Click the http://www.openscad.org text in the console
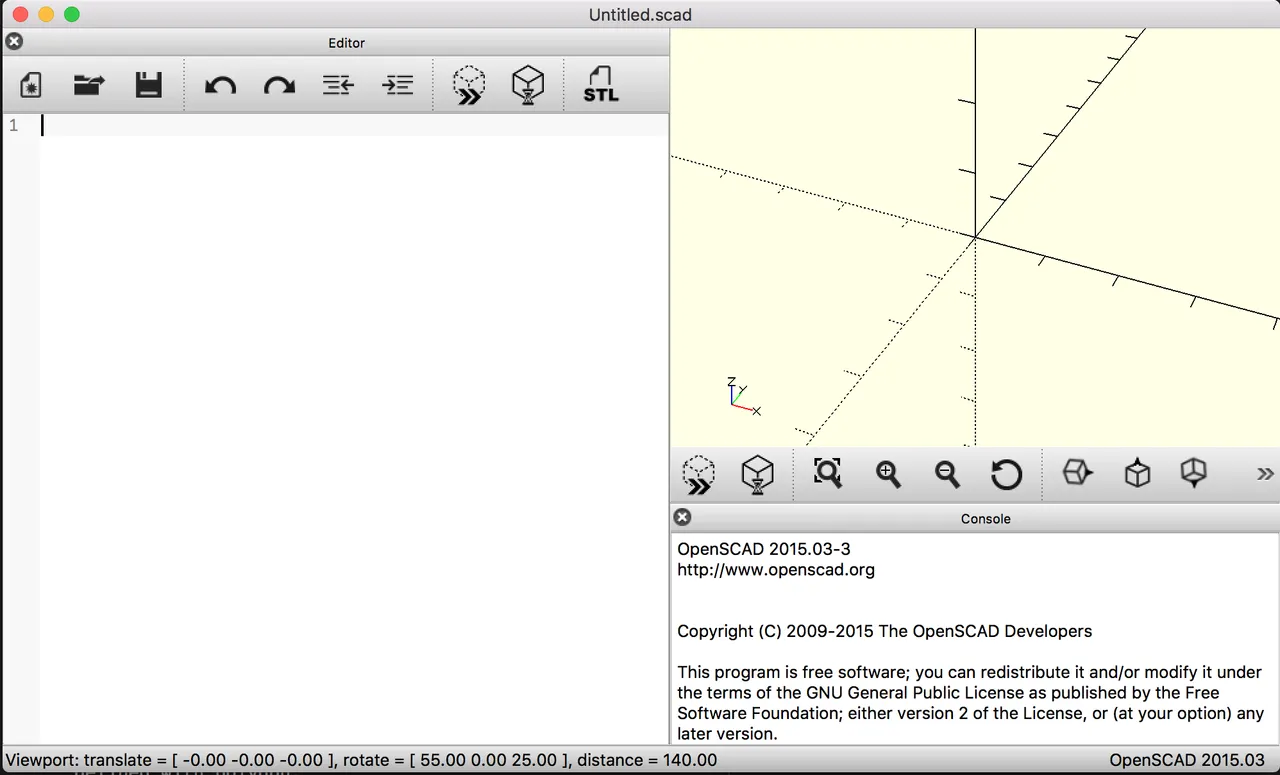 click(776, 570)
